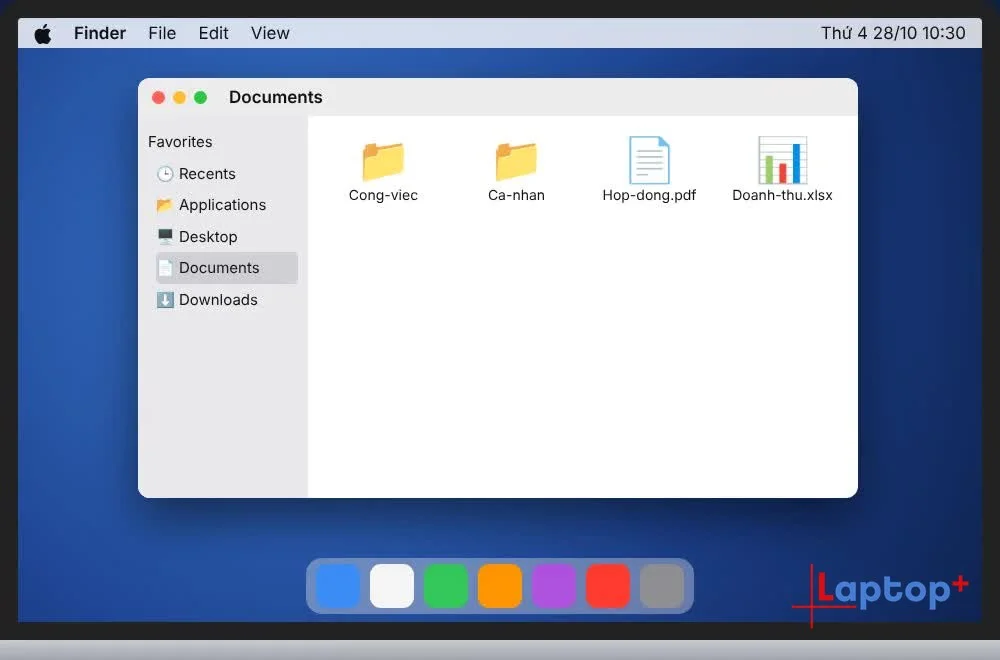Click the Desktop monitor icon in sidebar
Screen dimensions: 1000x660
tap(165, 237)
